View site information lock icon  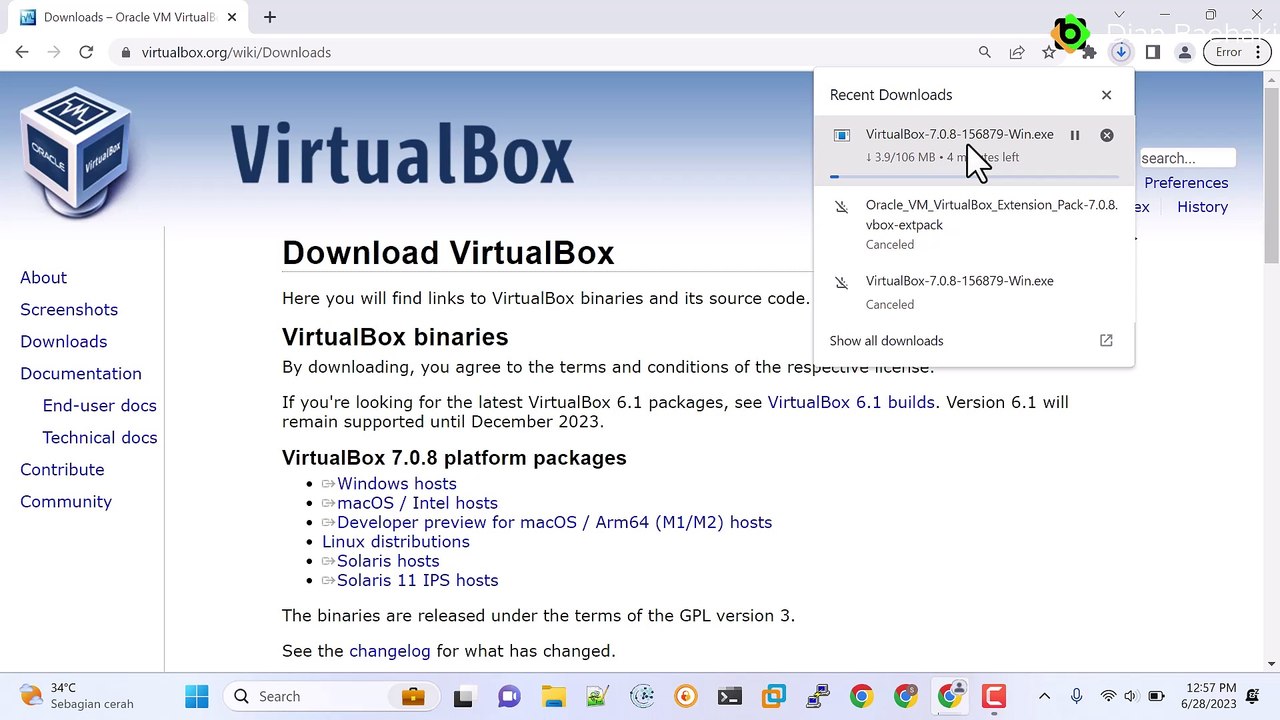pos(125,52)
